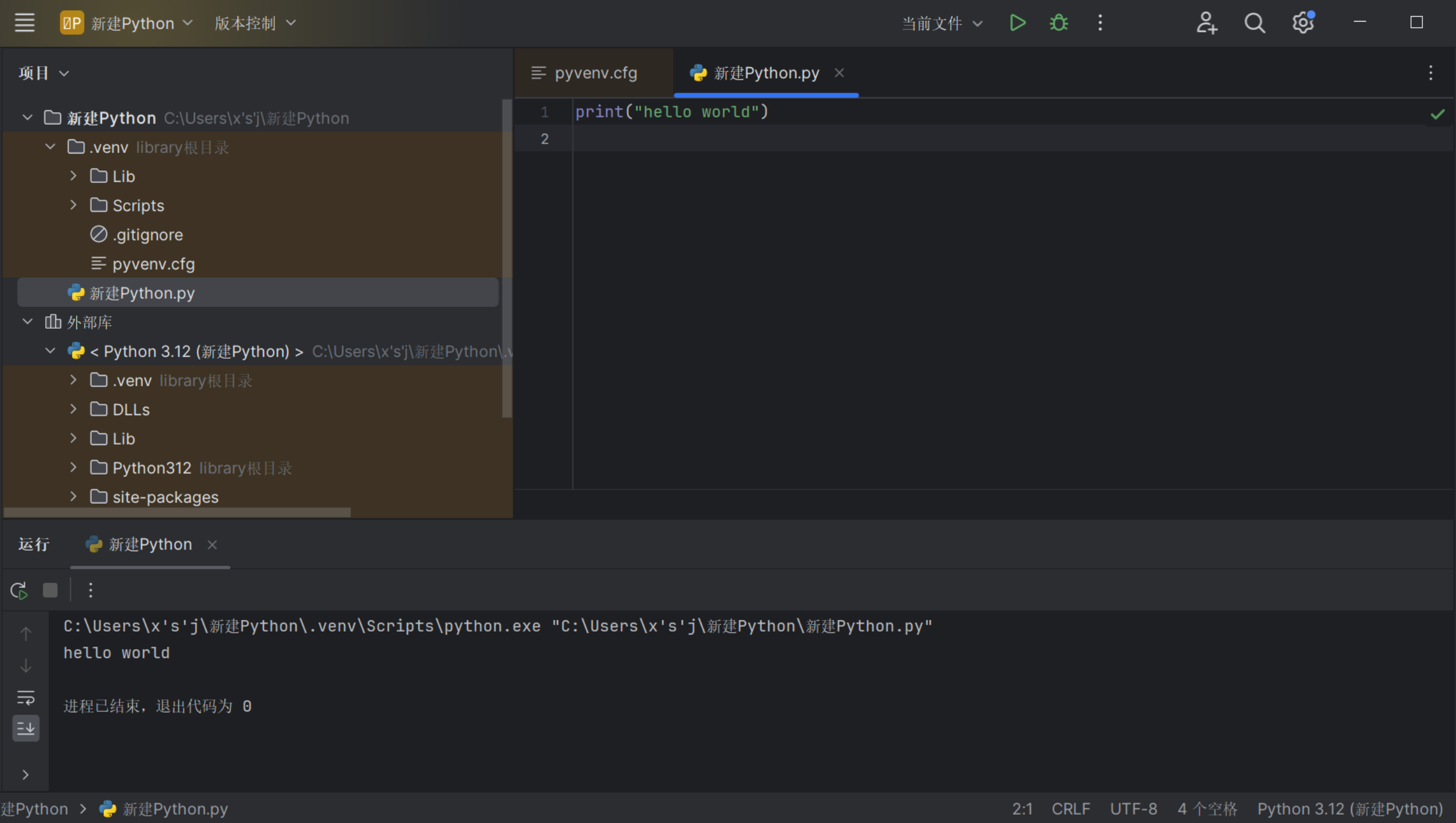The width and height of the screenshot is (1456, 823).
Task: Rerun 新建Python in the run panel
Action: [19, 590]
